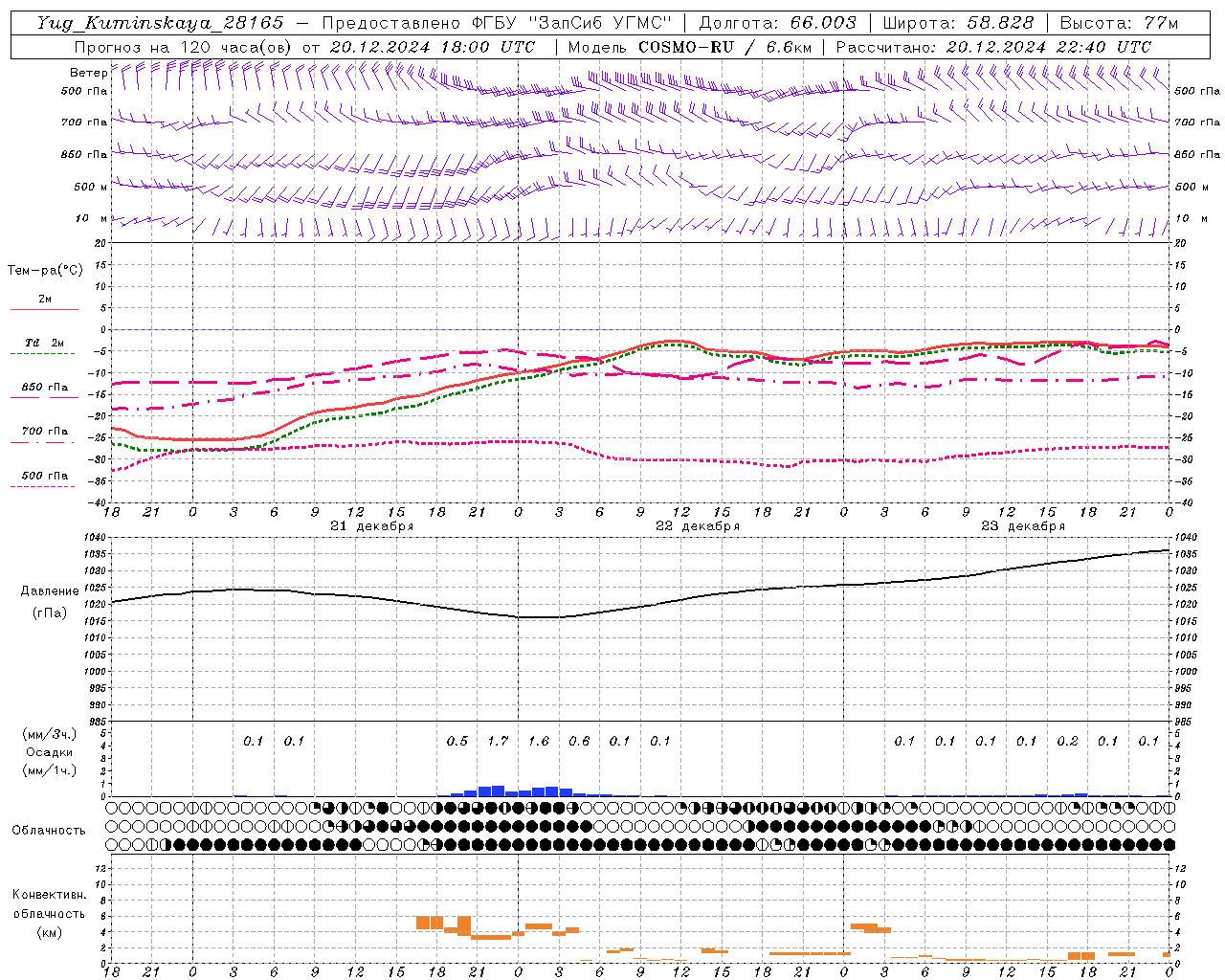Click the Td 2м legend label
Viewport: 1225px width, 980px height.
44,343
